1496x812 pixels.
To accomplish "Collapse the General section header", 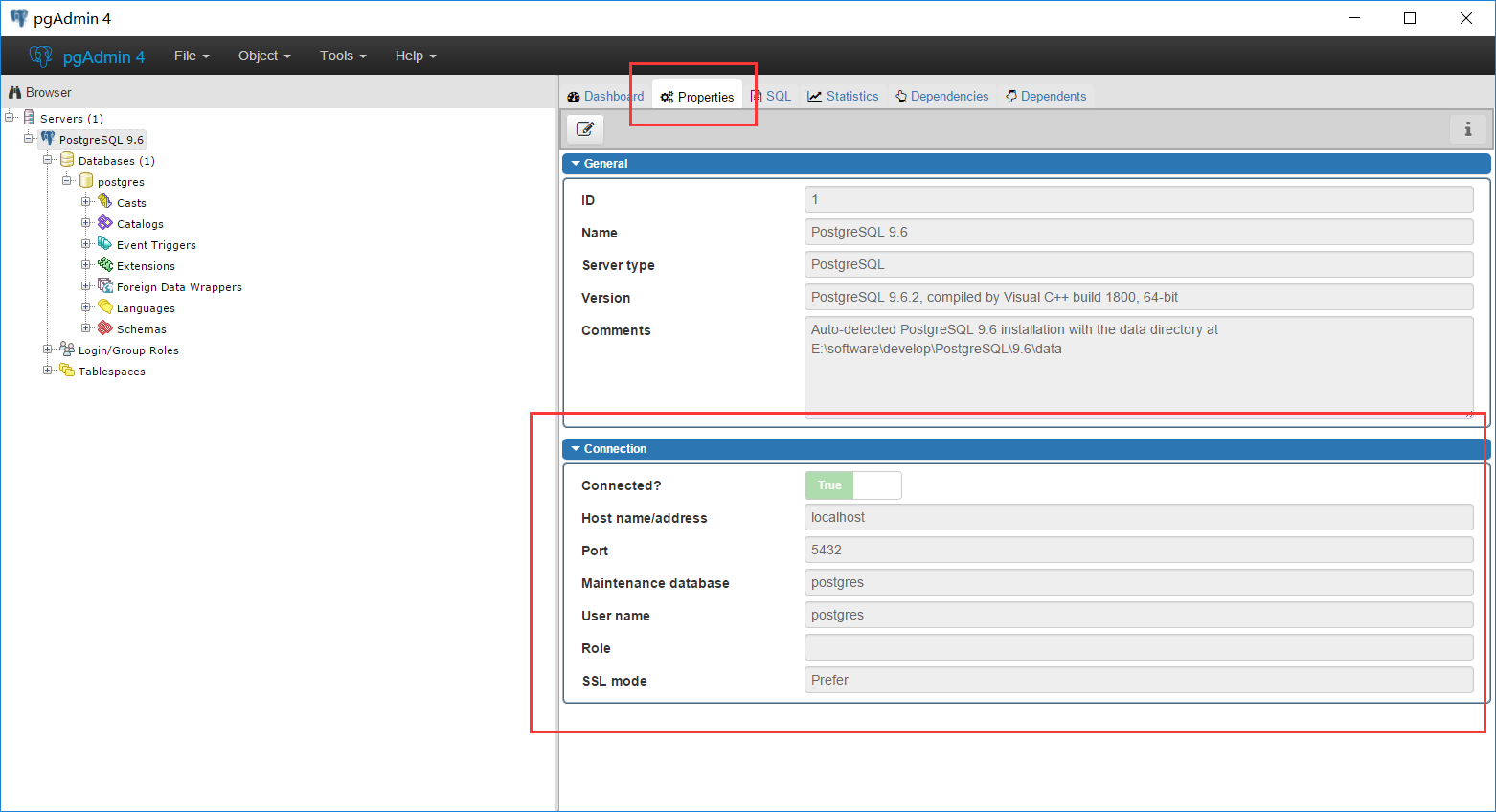I will tap(1026, 164).
